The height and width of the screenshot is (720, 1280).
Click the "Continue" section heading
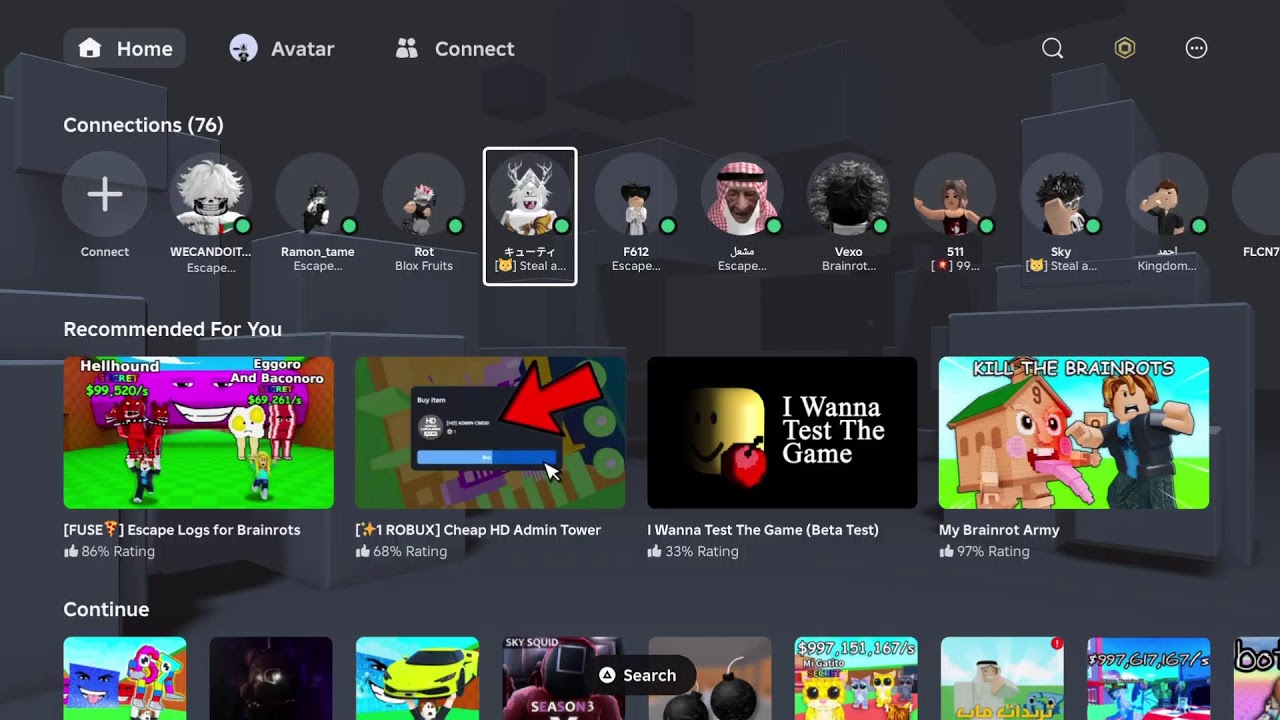point(106,609)
